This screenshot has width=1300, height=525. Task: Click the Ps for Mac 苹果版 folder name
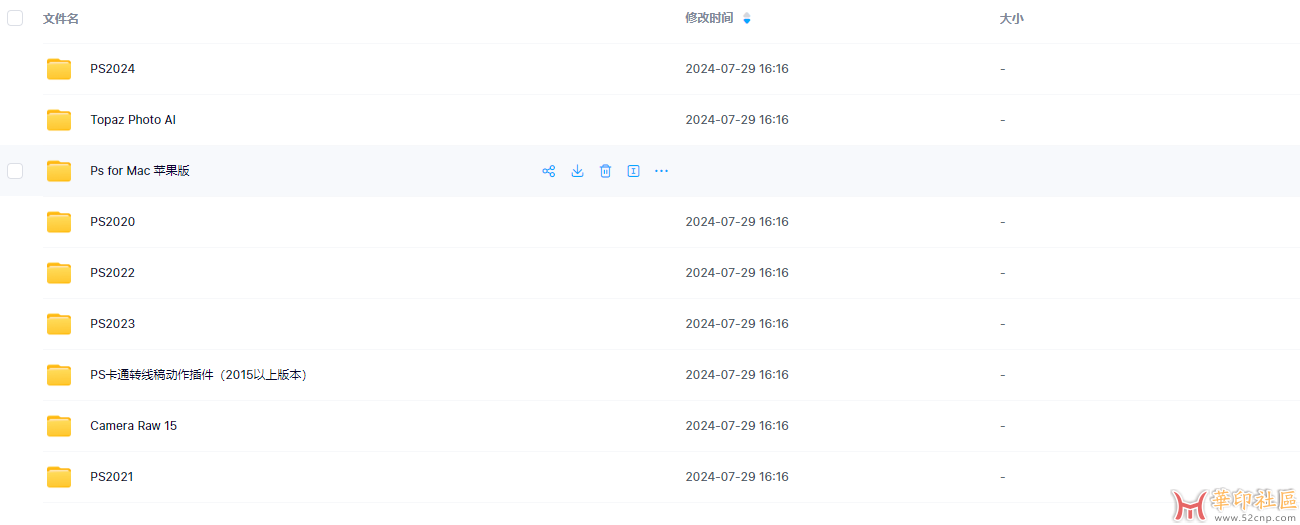point(140,171)
